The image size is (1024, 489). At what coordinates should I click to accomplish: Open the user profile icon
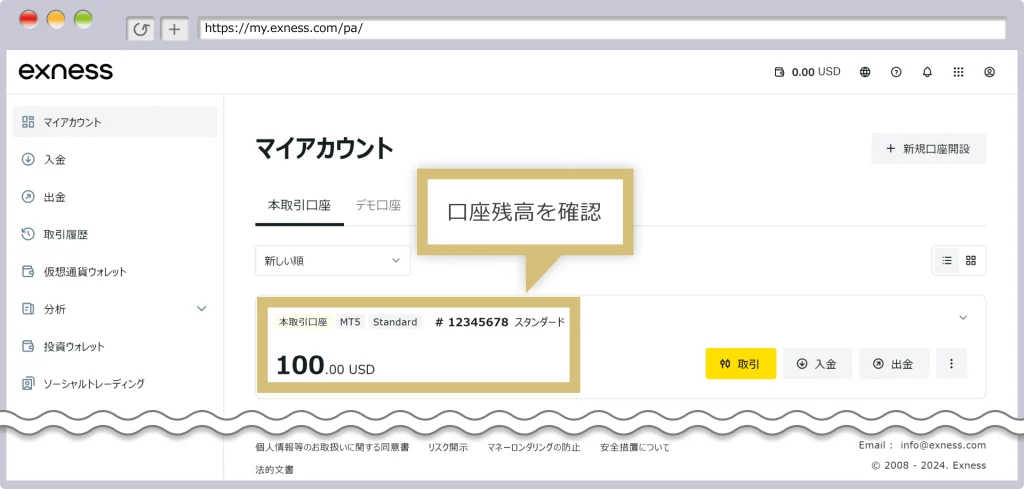tap(989, 72)
